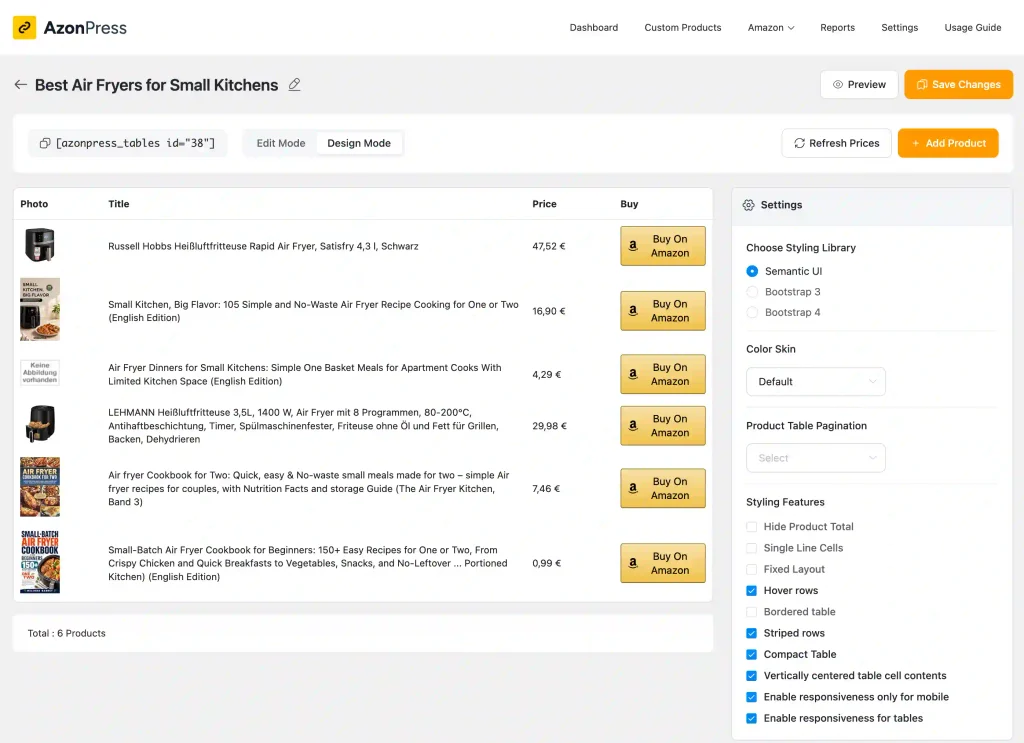Click the AzonPress logo icon
The height and width of the screenshot is (743, 1024).
[24, 27]
